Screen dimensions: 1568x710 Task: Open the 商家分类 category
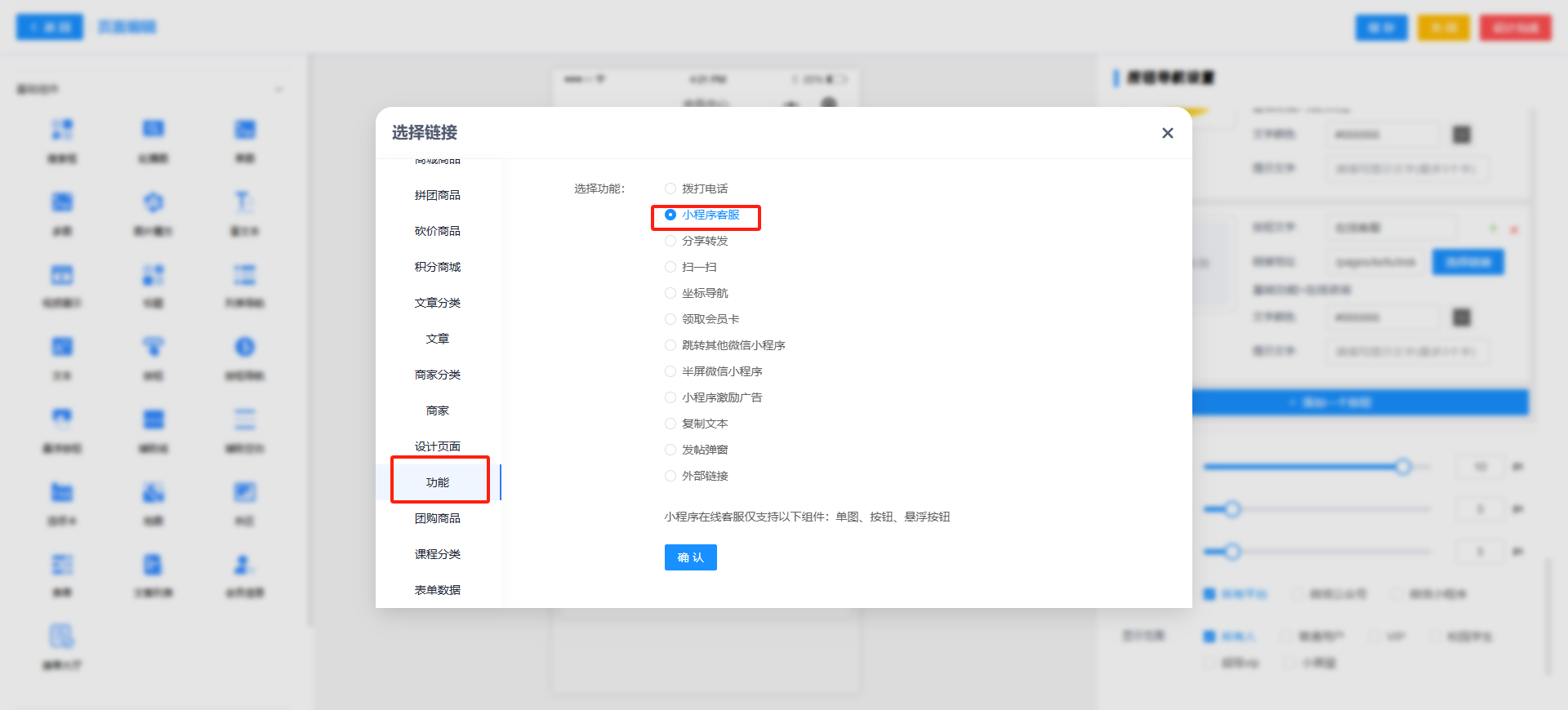point(438,375)
